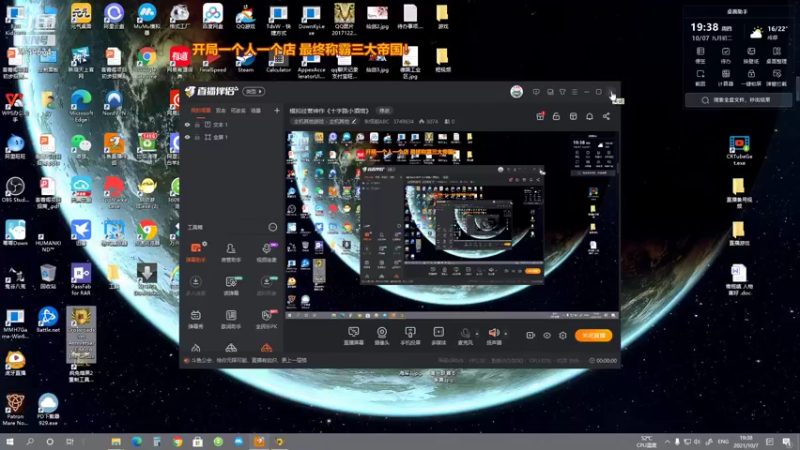Collapse the toolbox with the circle icon
The image size is (800, 450).
[x=273, y=227]
